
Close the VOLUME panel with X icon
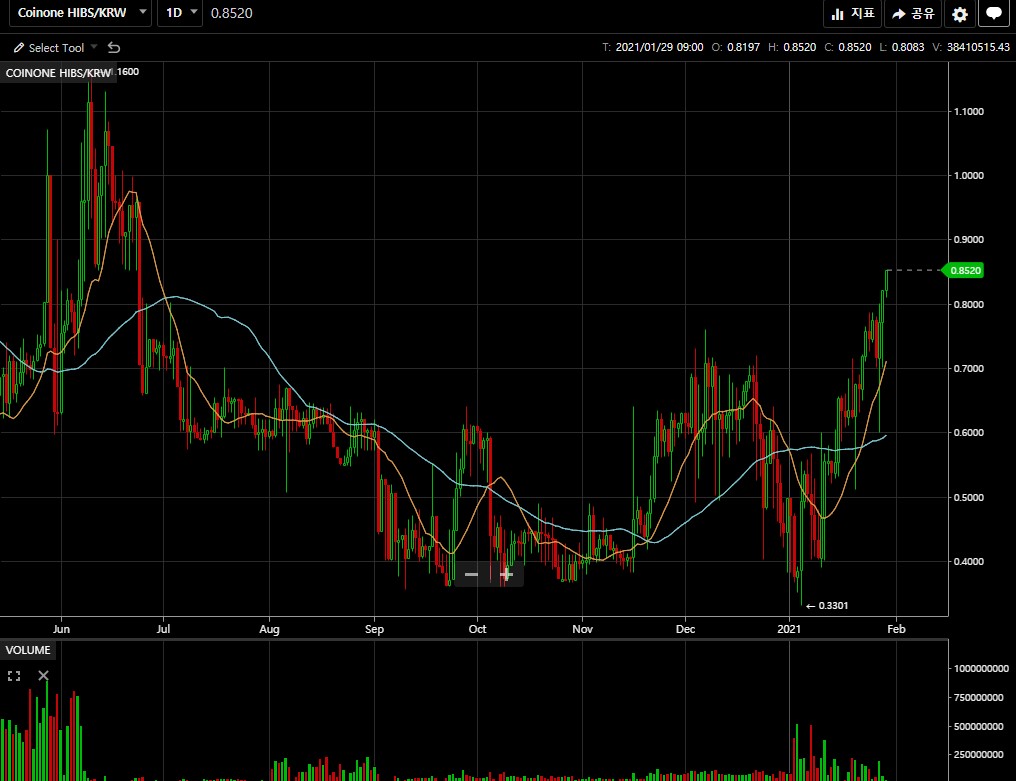pyautogui.click(x=43, y=675)
